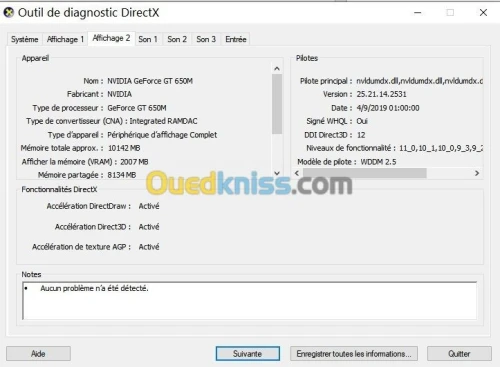Switch to the Système tab
The image size is (500, 367).
25,39
